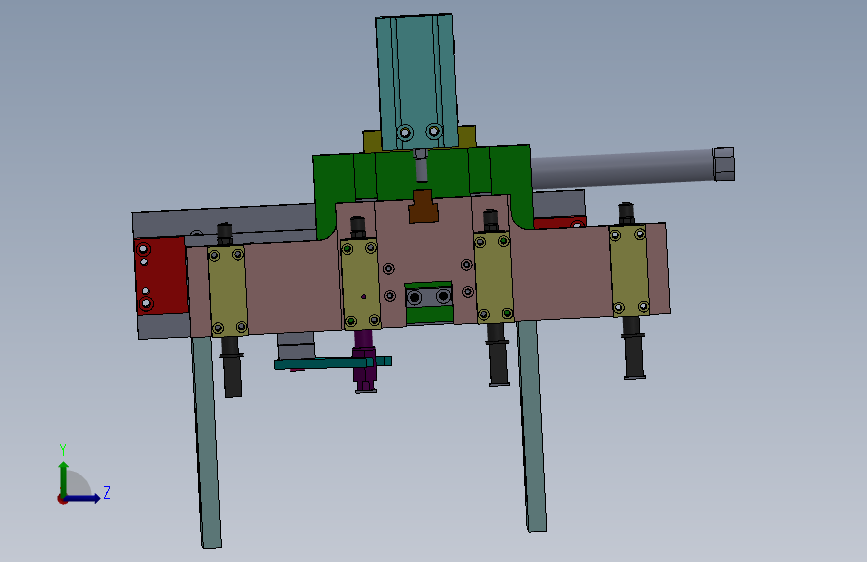Pick the long teal leg on the right

(532, 426)
